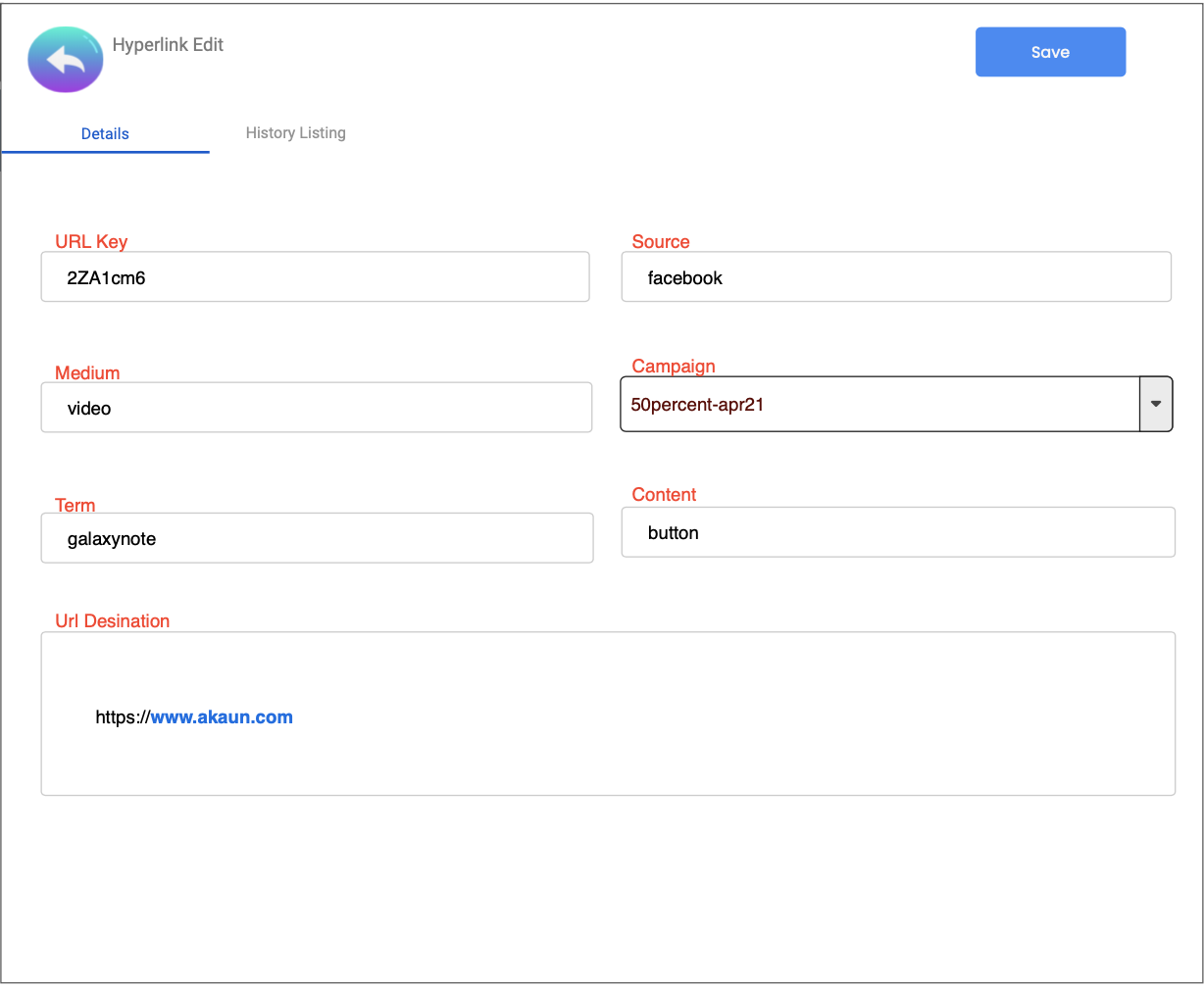Select the 50percent-apr21 Campaign combo box
This screenshot has width=1204, height=986.
pos(879,404)
